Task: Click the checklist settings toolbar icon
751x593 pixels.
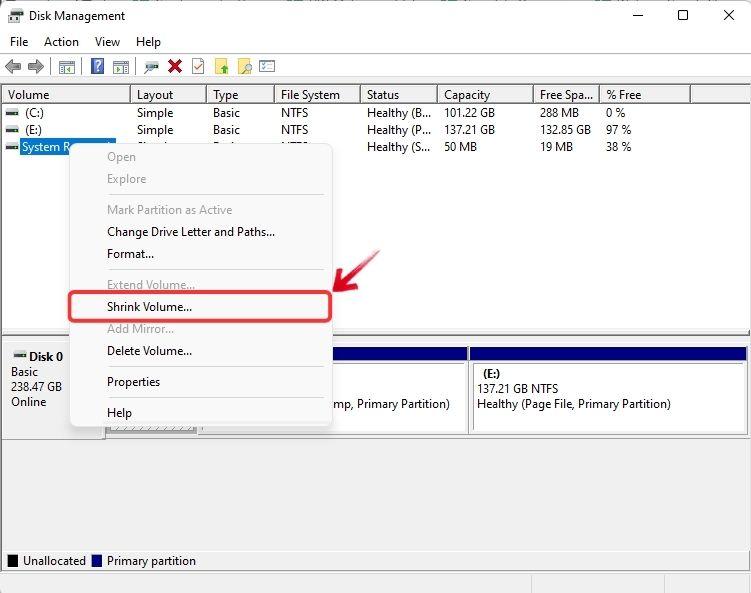Action: (x=267, y=66)
